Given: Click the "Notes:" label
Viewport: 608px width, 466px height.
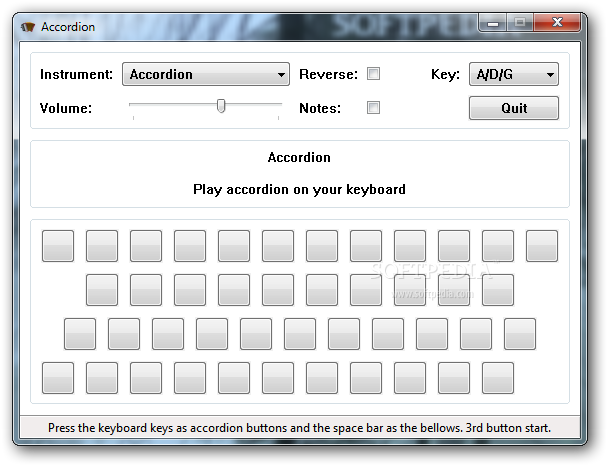Looking at the screenshot, I should pos(320,108).
